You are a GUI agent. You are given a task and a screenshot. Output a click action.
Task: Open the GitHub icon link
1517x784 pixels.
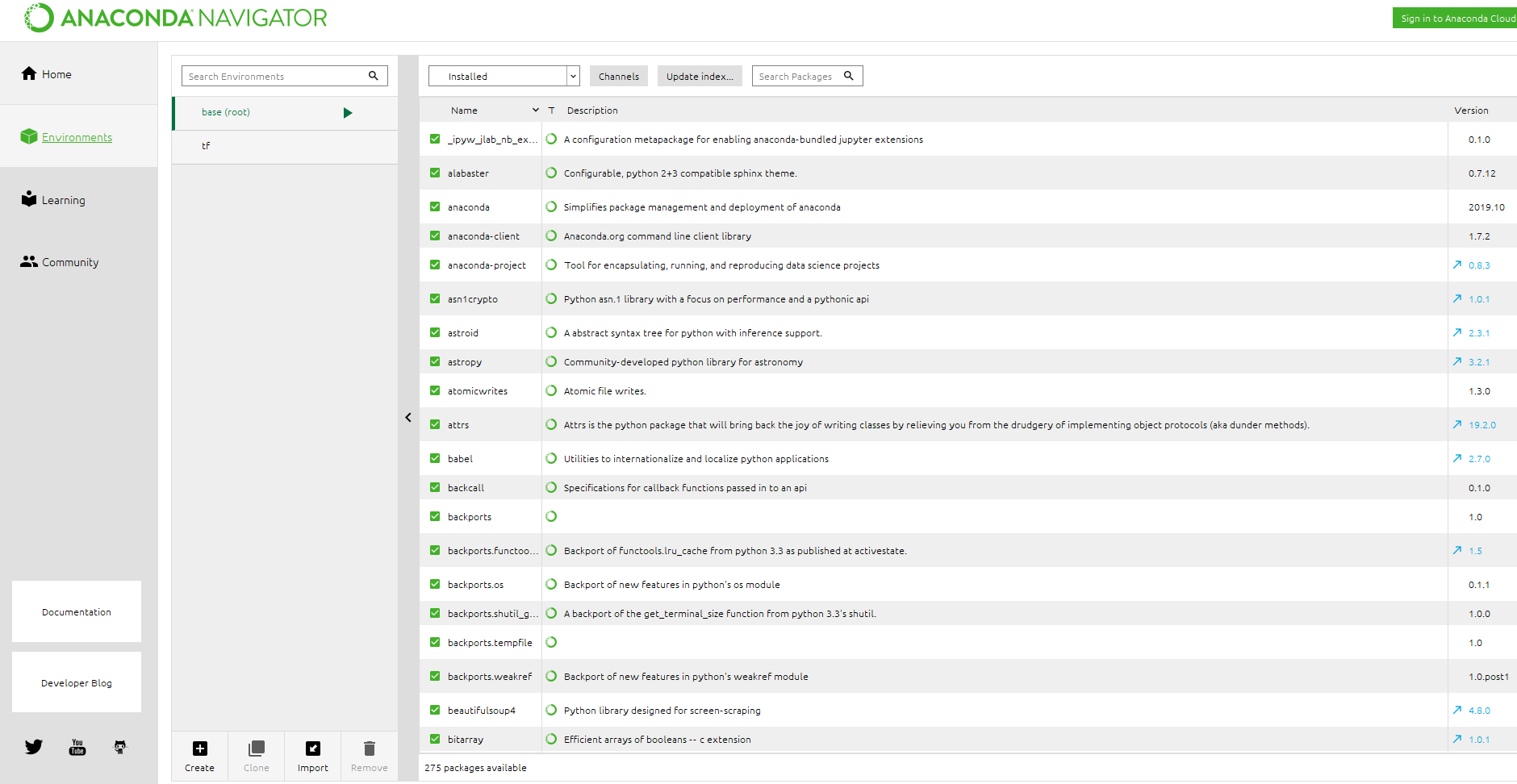120,747
